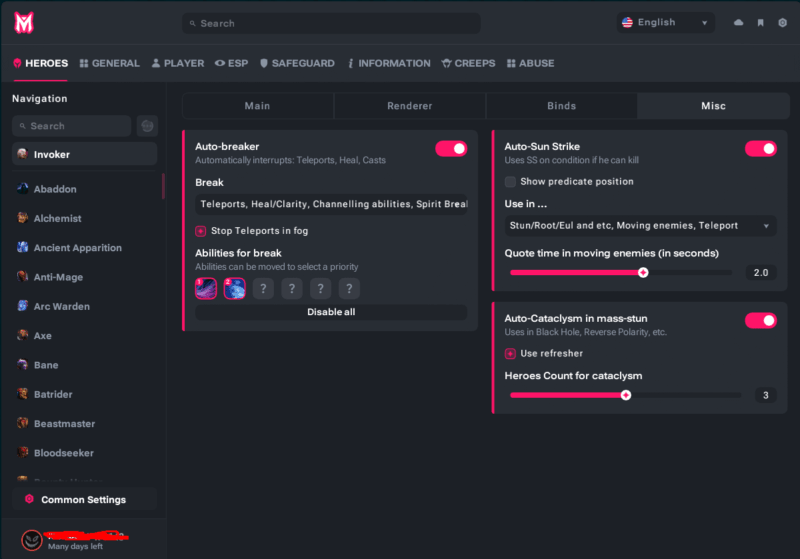Adjust Heroes Count for cataclysm slider
This screenshot has height=559, width=800.
(x=626, y=395)
